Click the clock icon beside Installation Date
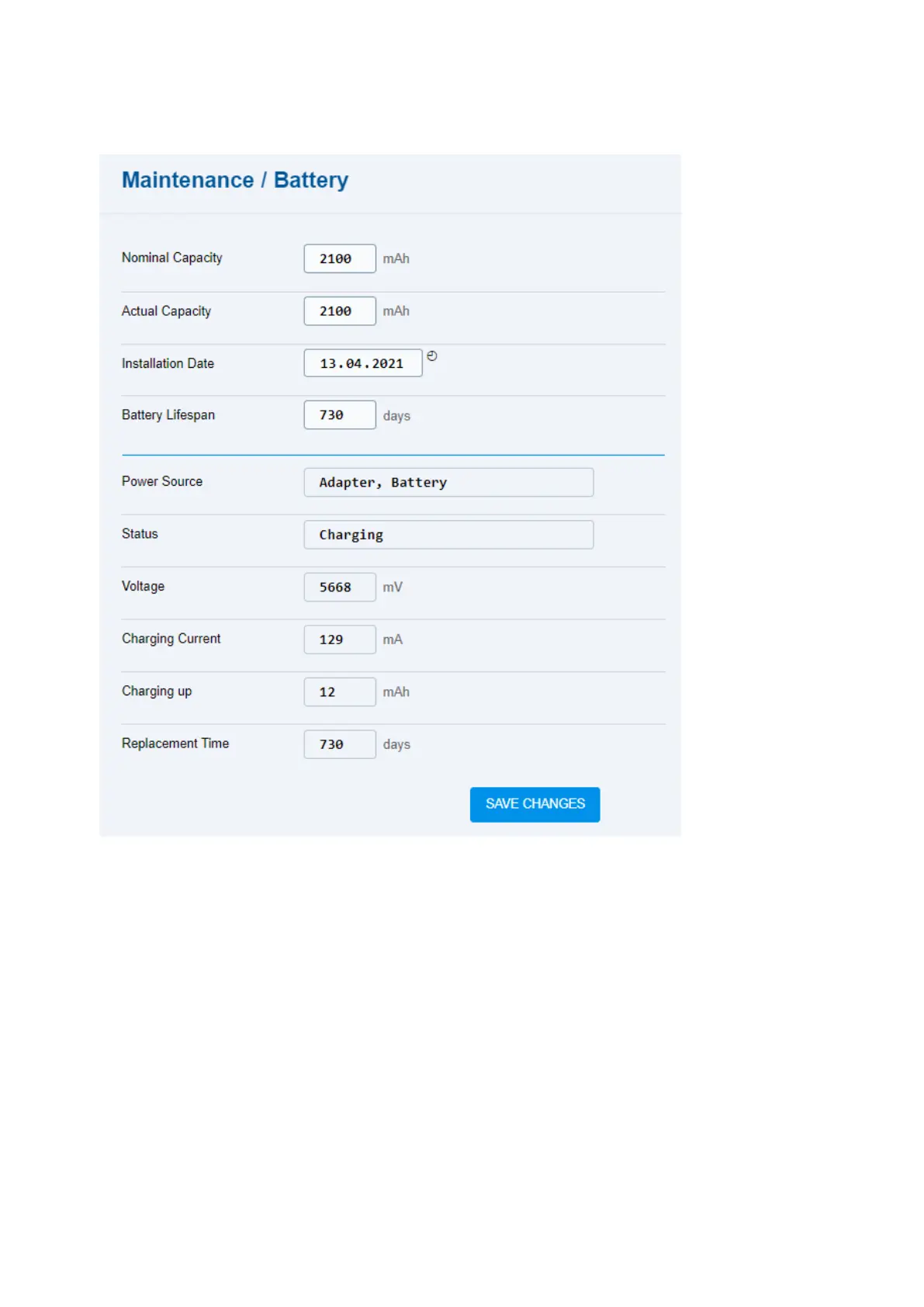924x1307 pixels. pos(432,356)
